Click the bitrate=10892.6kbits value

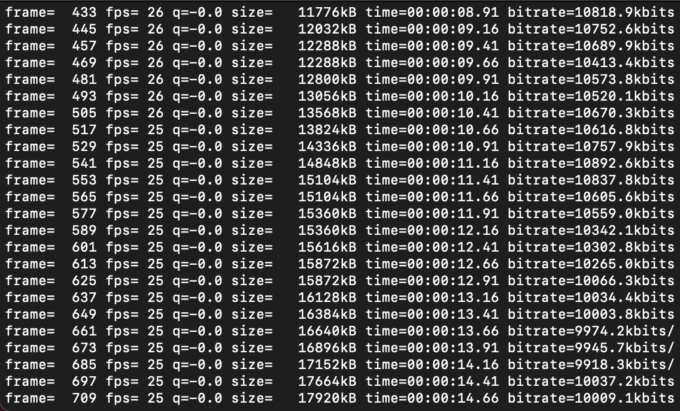pos(591,163)
